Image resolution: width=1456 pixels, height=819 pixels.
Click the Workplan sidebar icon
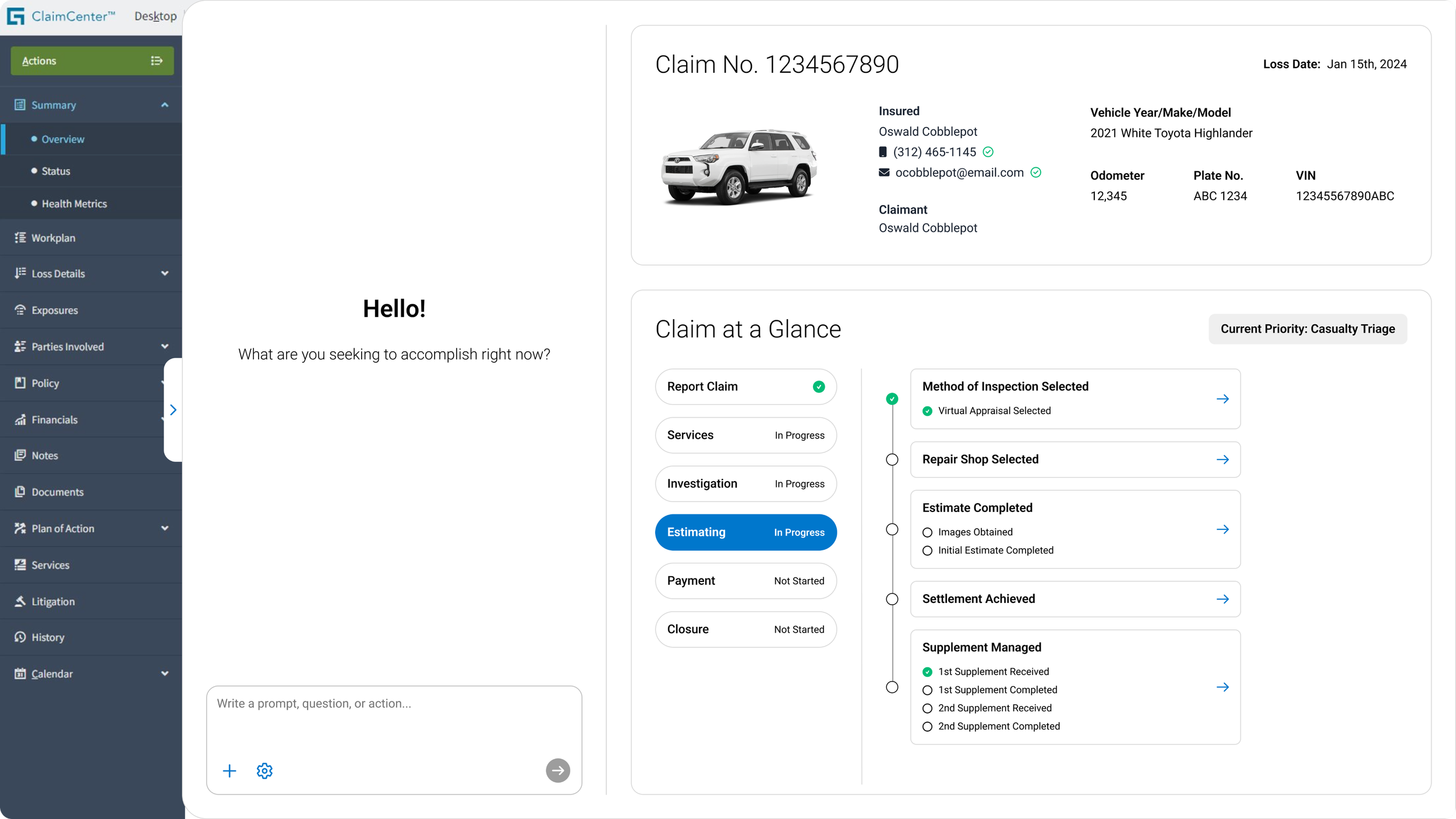pyautogui.click(x=20, y=238)
